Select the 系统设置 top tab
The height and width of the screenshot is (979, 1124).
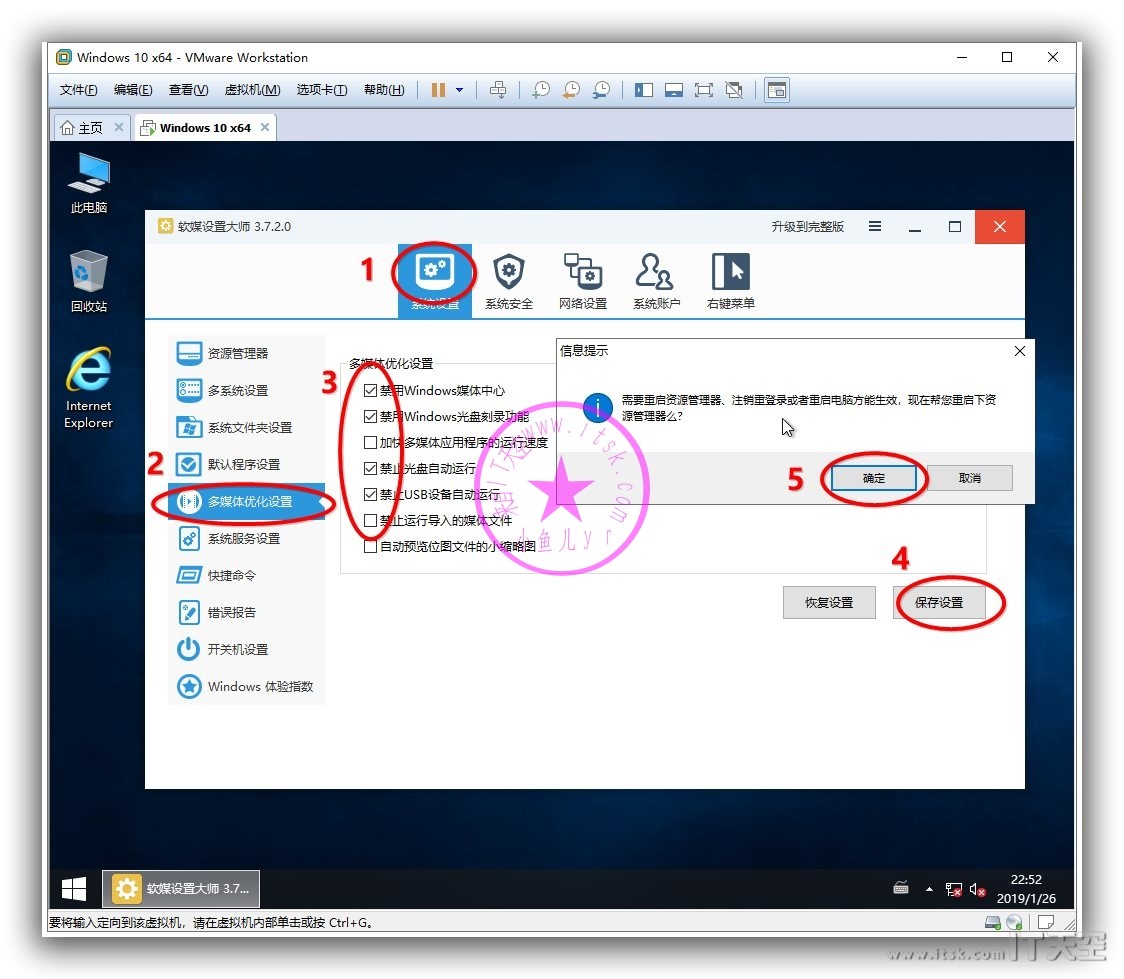click(434, 281)
